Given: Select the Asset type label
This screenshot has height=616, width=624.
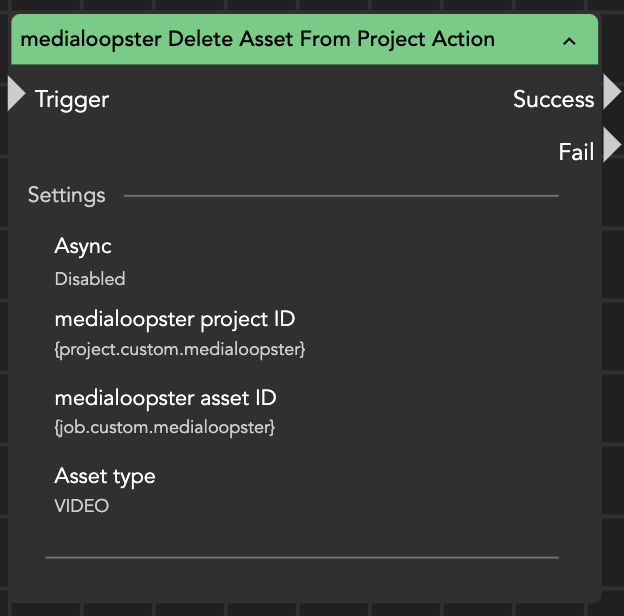Looking at the screenshot, I should click(x=105, y=476).
